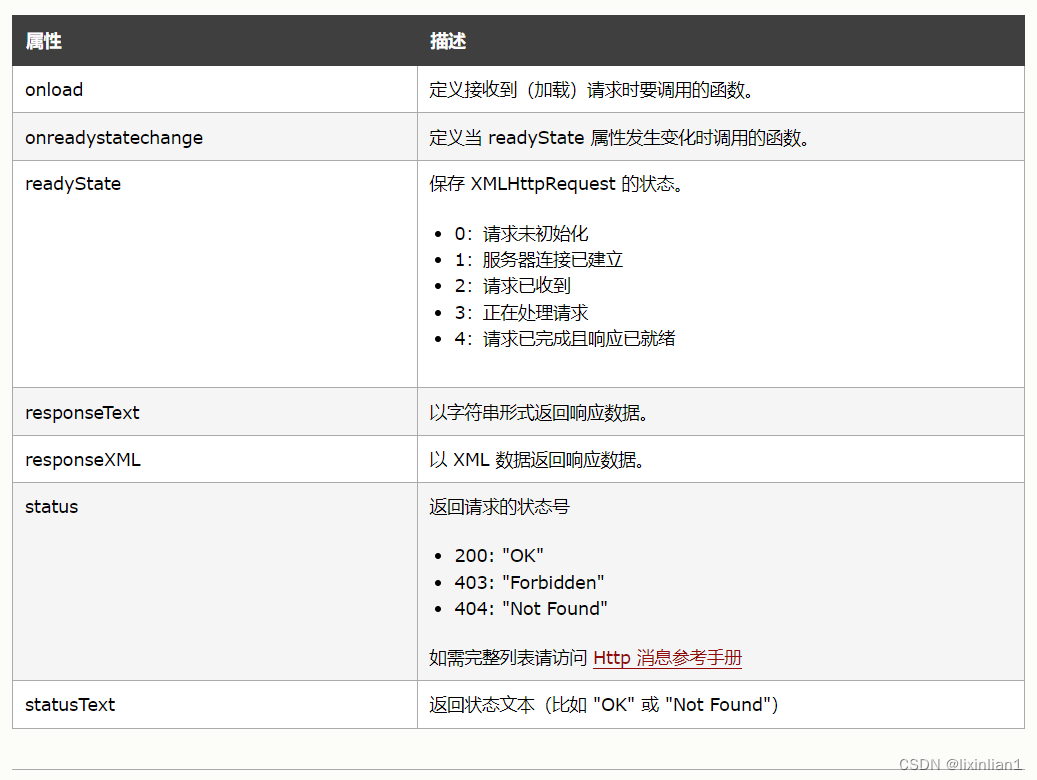Click the readyState property name
The width and height of the screenshot is (1037, 780).
73,184
